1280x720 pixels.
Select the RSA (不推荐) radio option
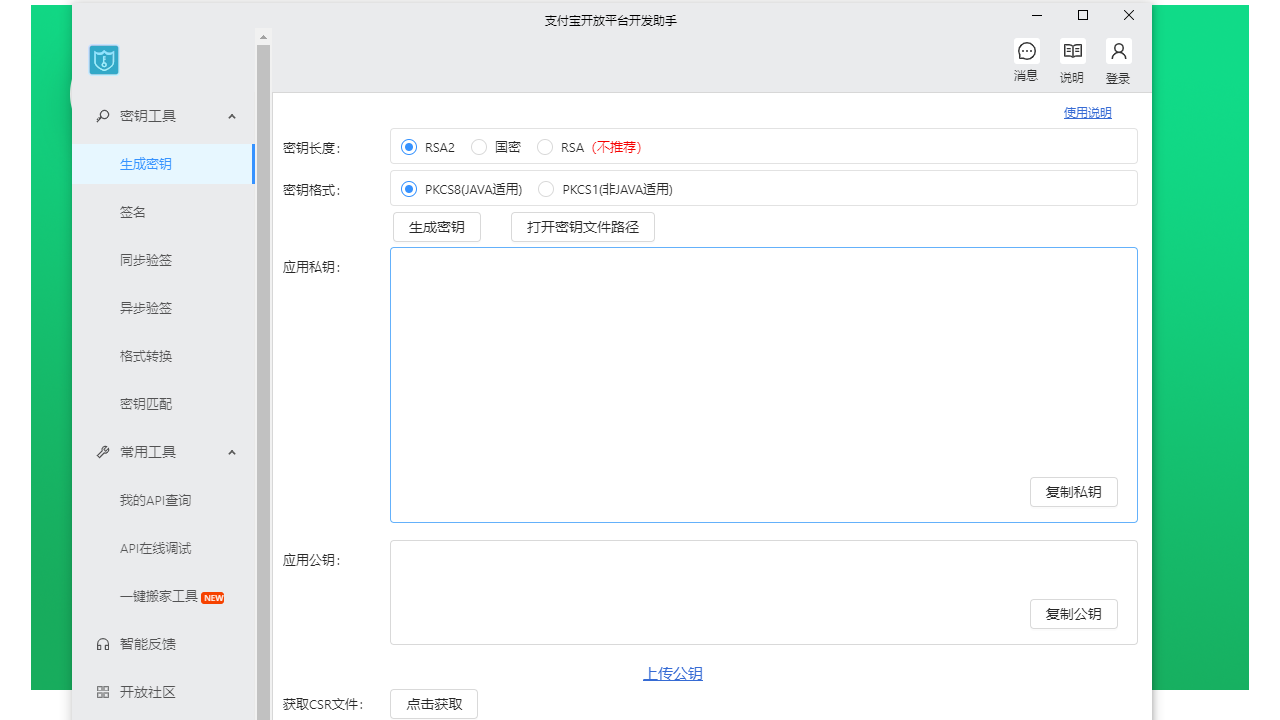(x=545, y=147)
